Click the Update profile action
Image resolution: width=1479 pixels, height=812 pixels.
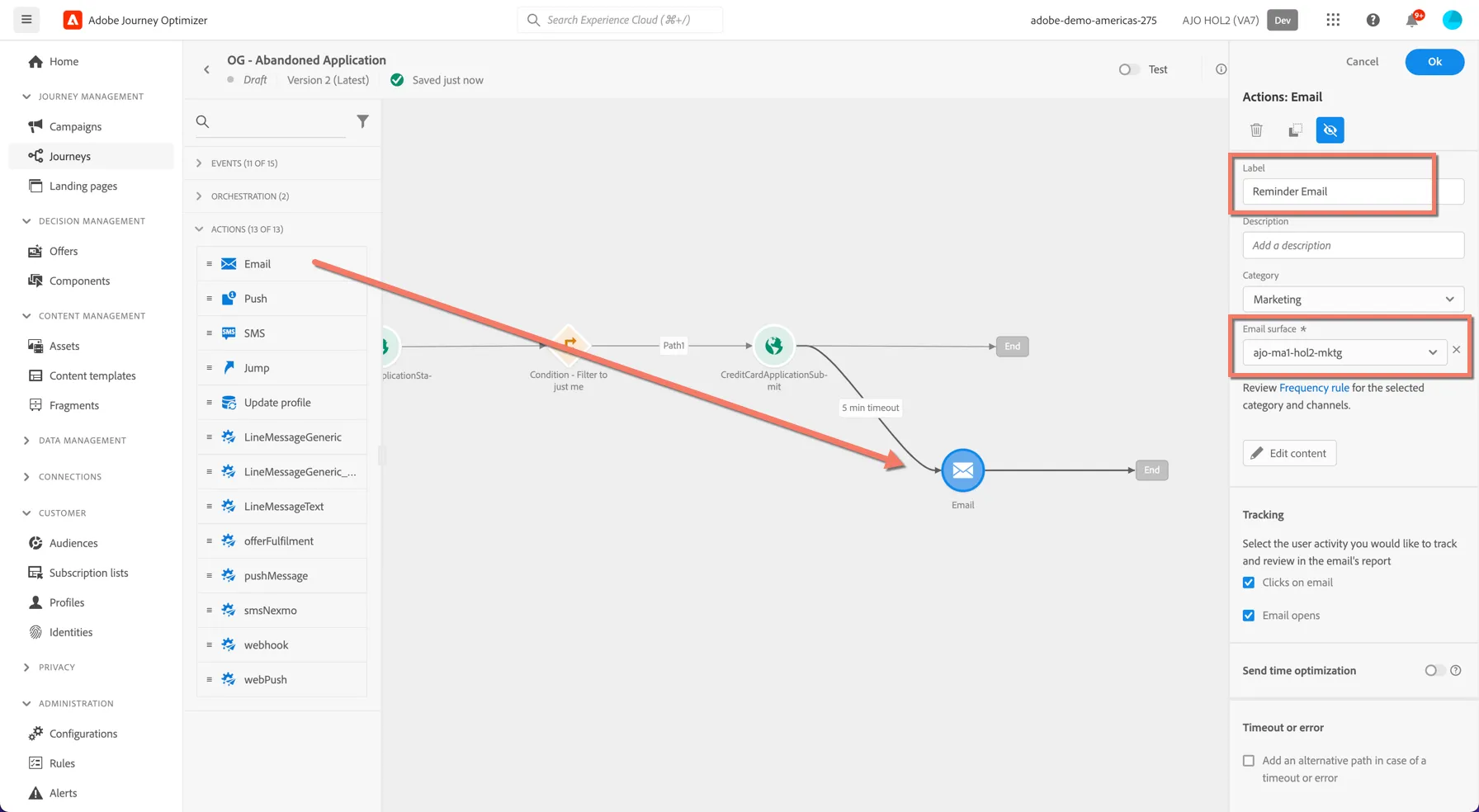point(281,403)
